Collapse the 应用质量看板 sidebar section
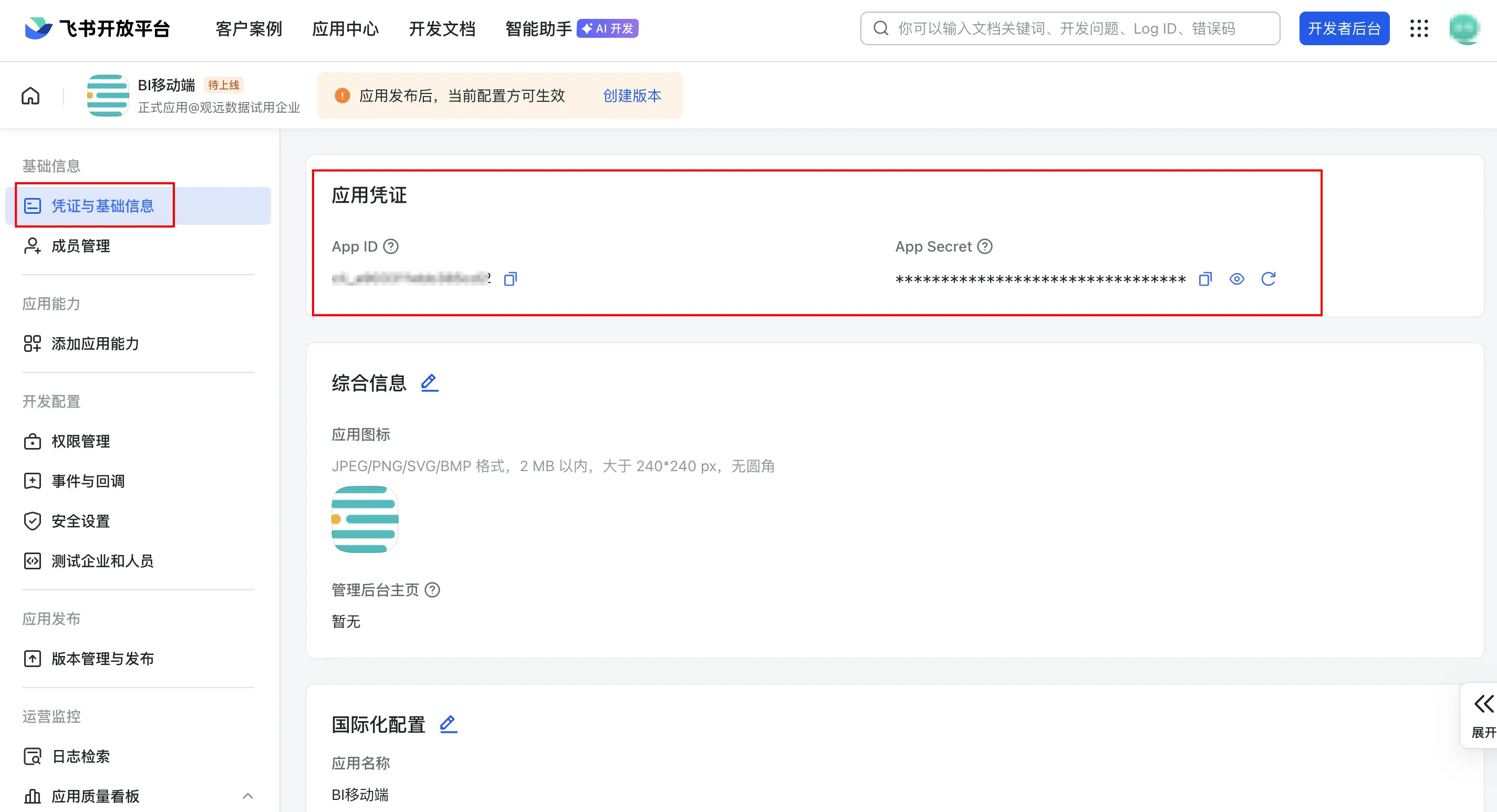This screenshot has height=812, width=1497. coord(247,796)
